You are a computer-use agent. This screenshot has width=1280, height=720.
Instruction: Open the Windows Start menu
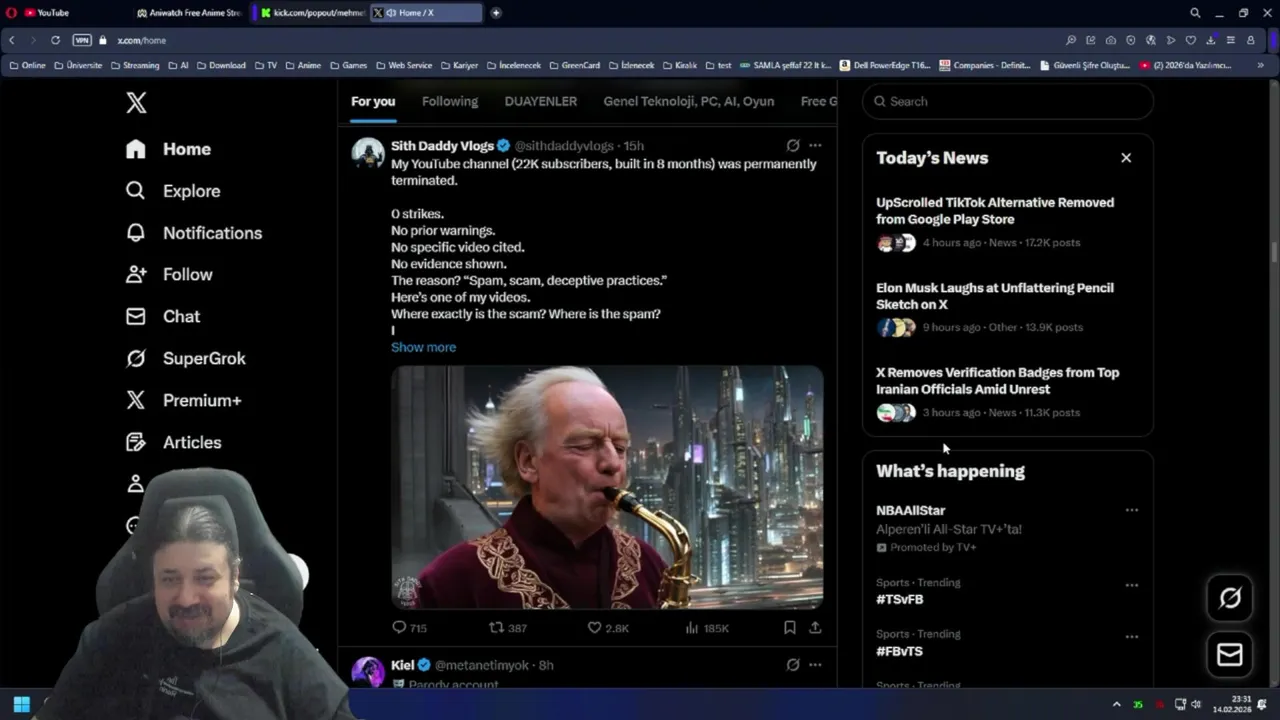(x=21, y=704)
